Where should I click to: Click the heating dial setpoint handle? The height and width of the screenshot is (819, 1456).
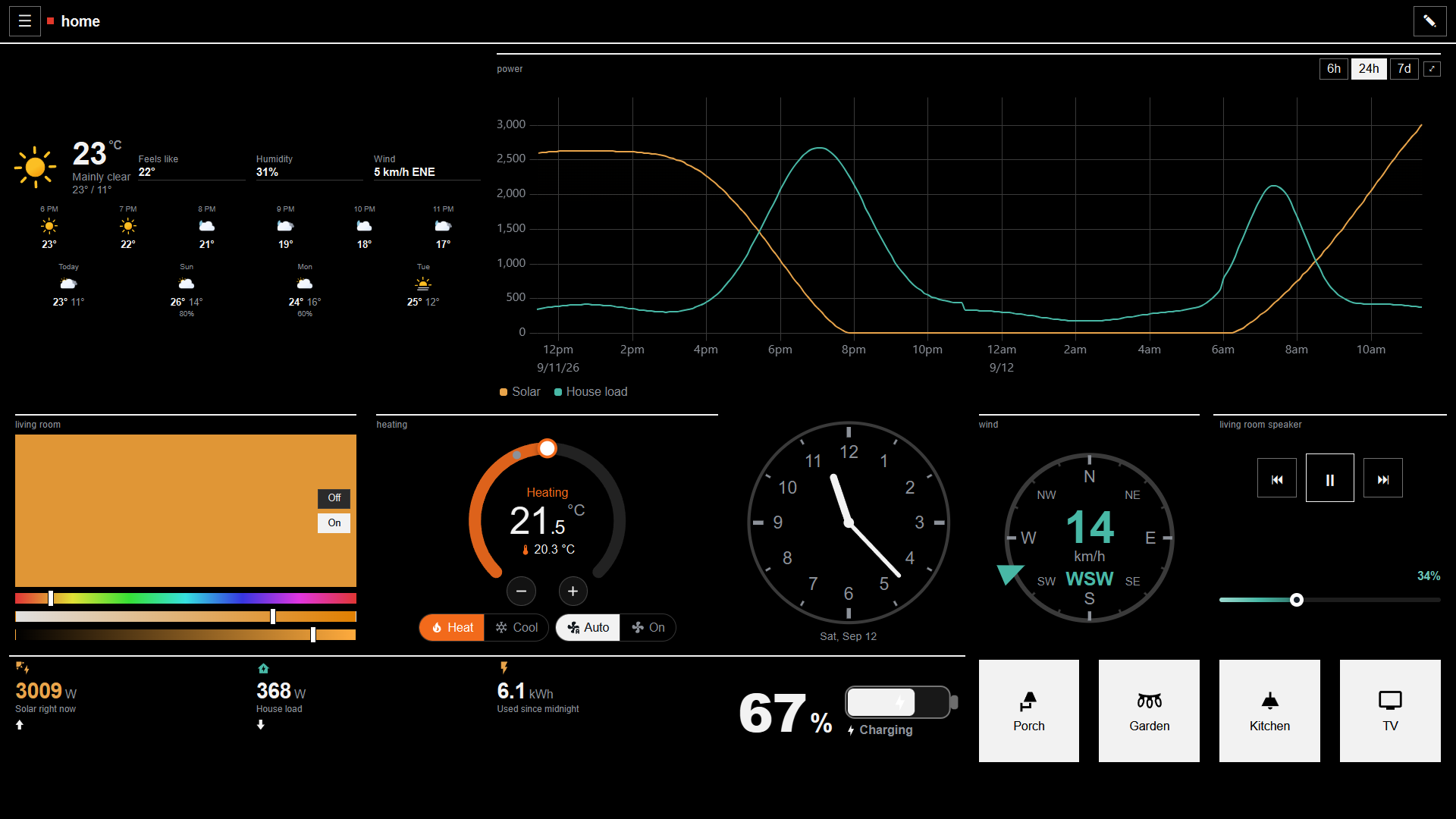tap(548, 448)
